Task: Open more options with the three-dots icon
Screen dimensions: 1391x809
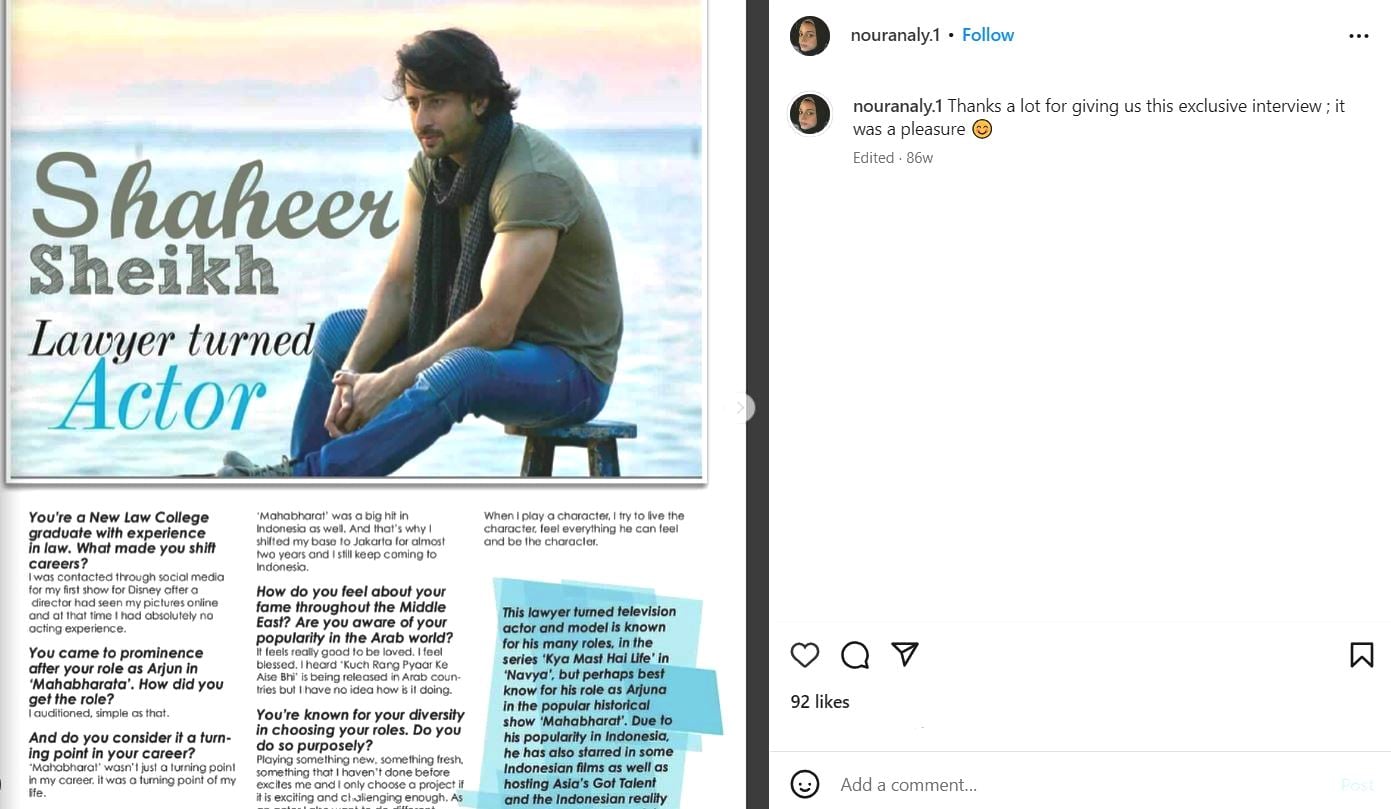Action: click(x=1358, y=36)
